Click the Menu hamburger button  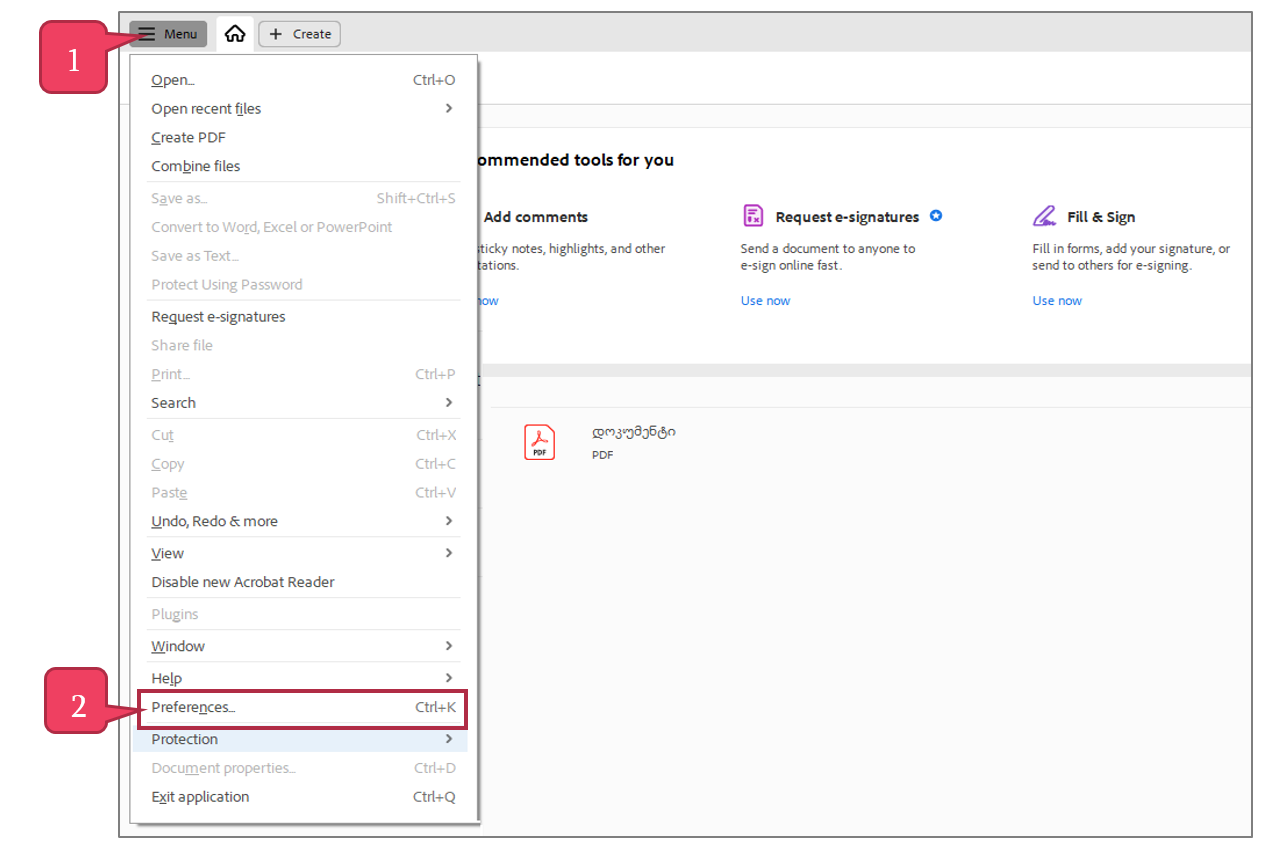[168, 34]
